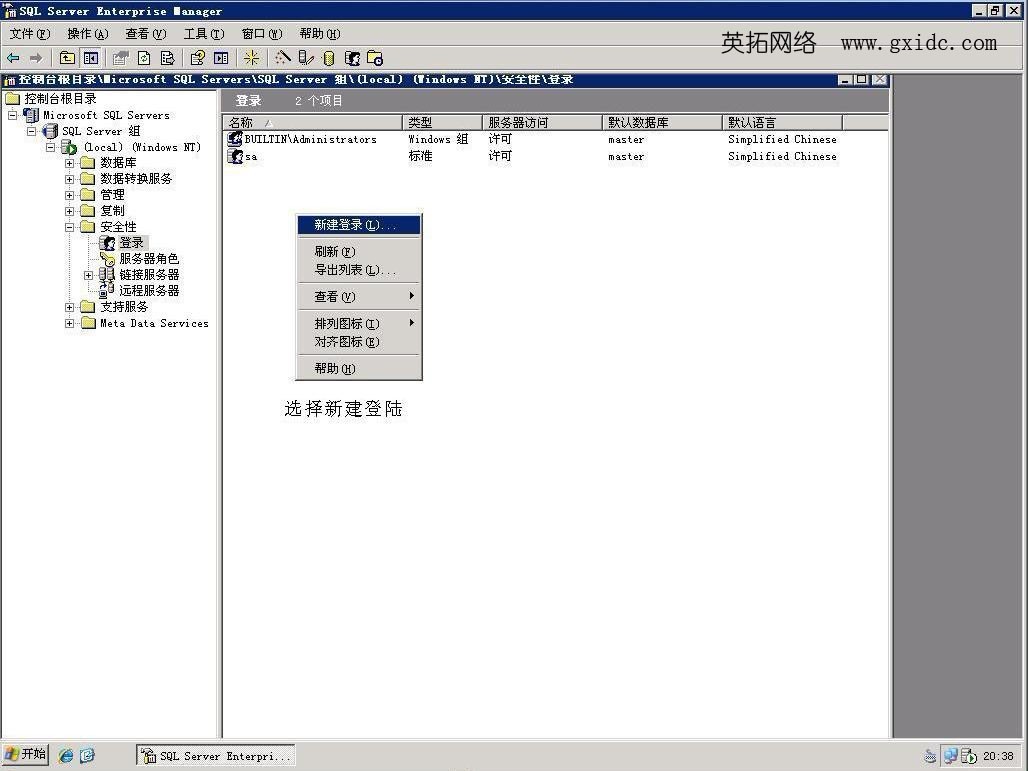Choose 刷新 from the context menu
Image resolution: width=1028 pixels, height=771 pixels.
(334, 252)
